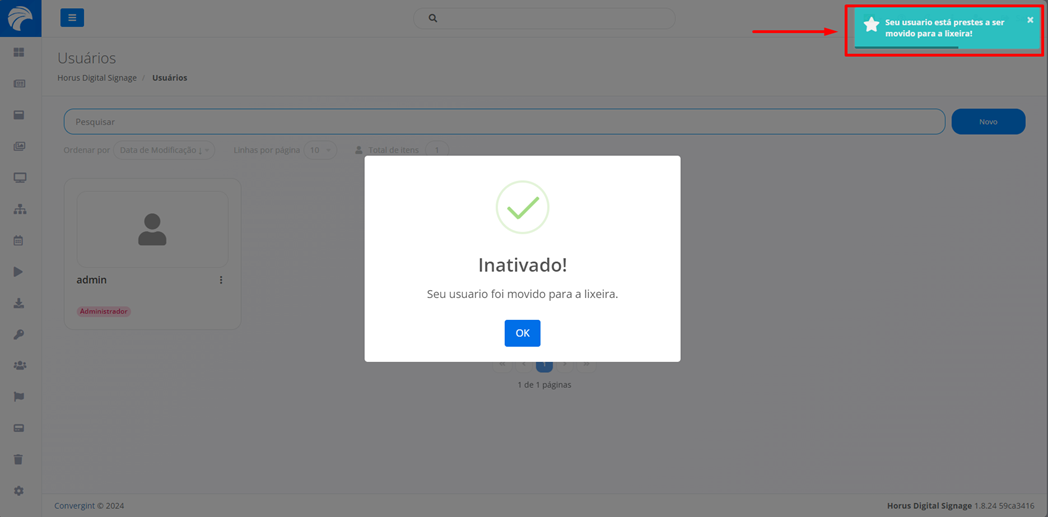Click the 'Seu usuario foi movido para a lixeira.' message
Screen dimensions: 1048x517
[522, 295]
